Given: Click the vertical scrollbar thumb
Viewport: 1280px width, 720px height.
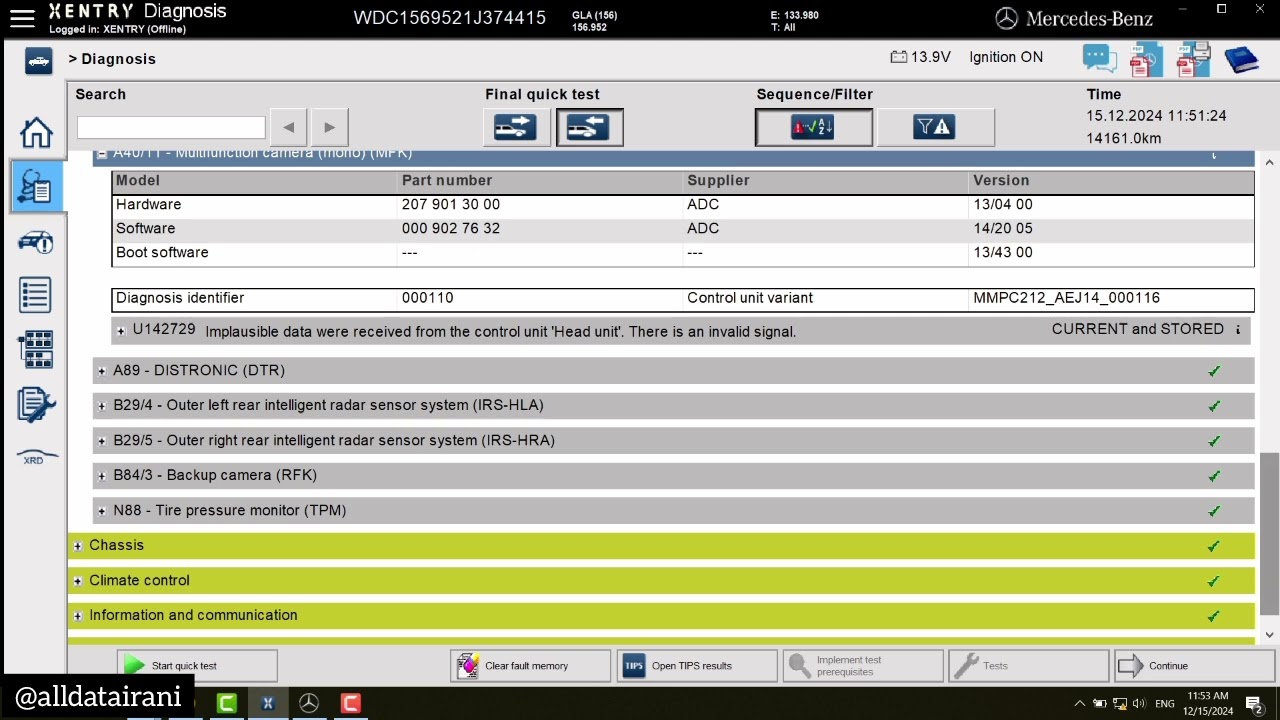Looking at the screenshot, I should 1270,533.
